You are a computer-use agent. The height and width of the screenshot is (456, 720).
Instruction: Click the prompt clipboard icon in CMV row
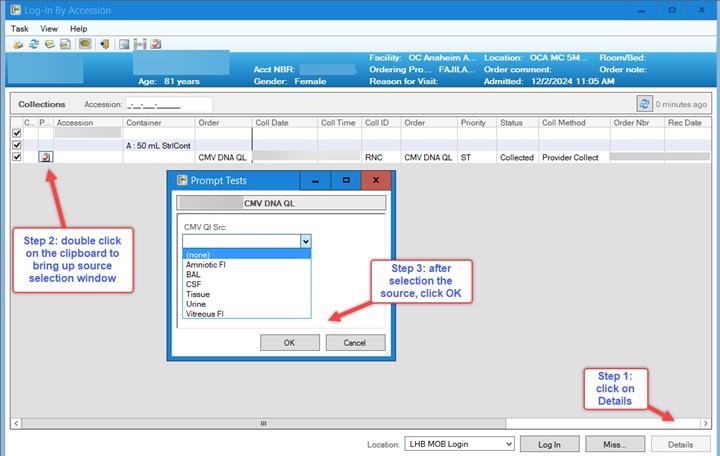[x=45, y=157]
